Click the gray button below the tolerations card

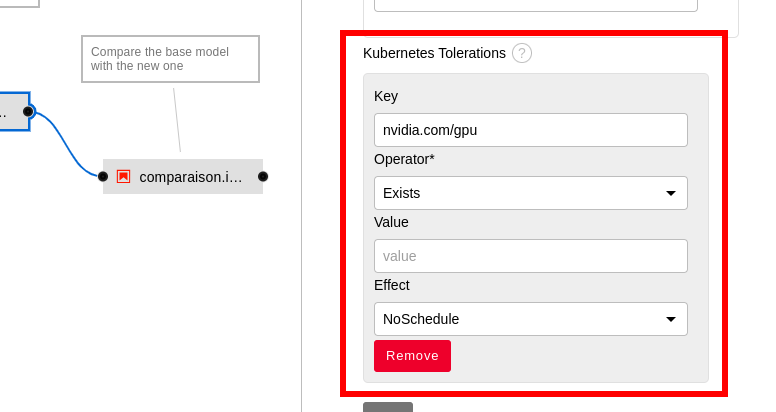(388, 407)
